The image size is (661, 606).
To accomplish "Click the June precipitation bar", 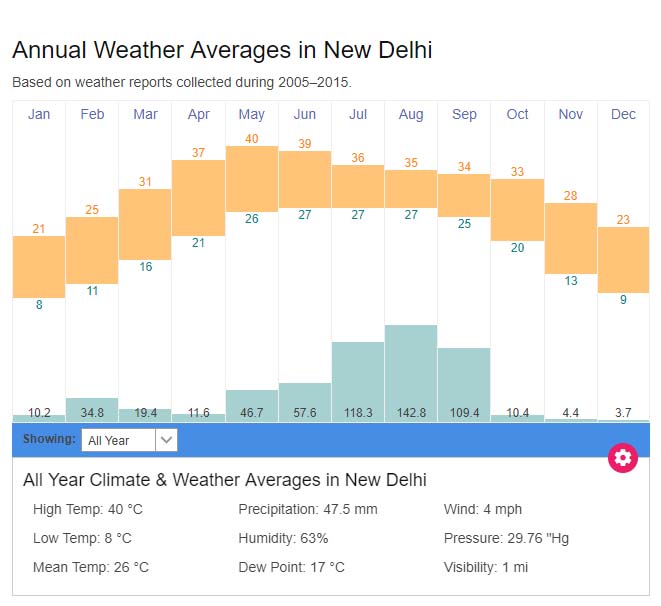I will point(305,401).
